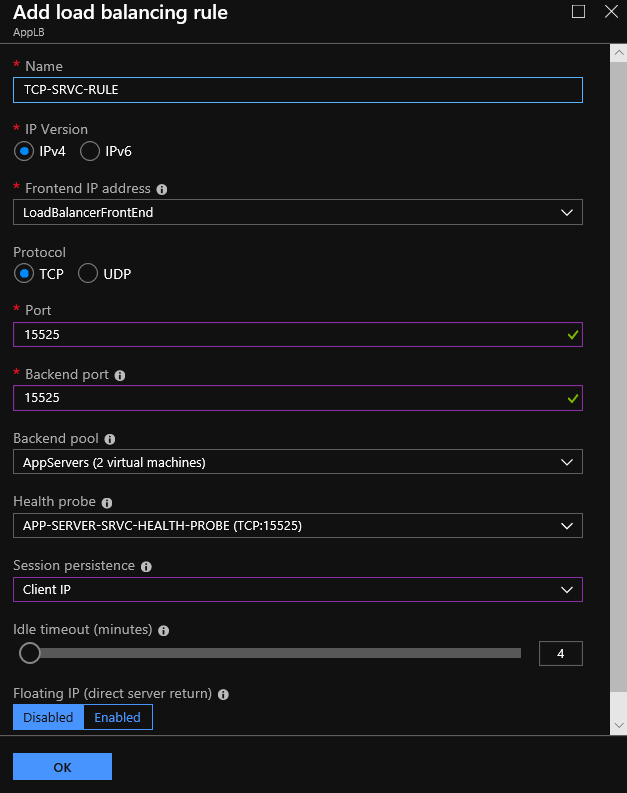Viewport: 627px width, 793px height.
Task: Click the Idle timeout info icon
Action: [163, 630]
